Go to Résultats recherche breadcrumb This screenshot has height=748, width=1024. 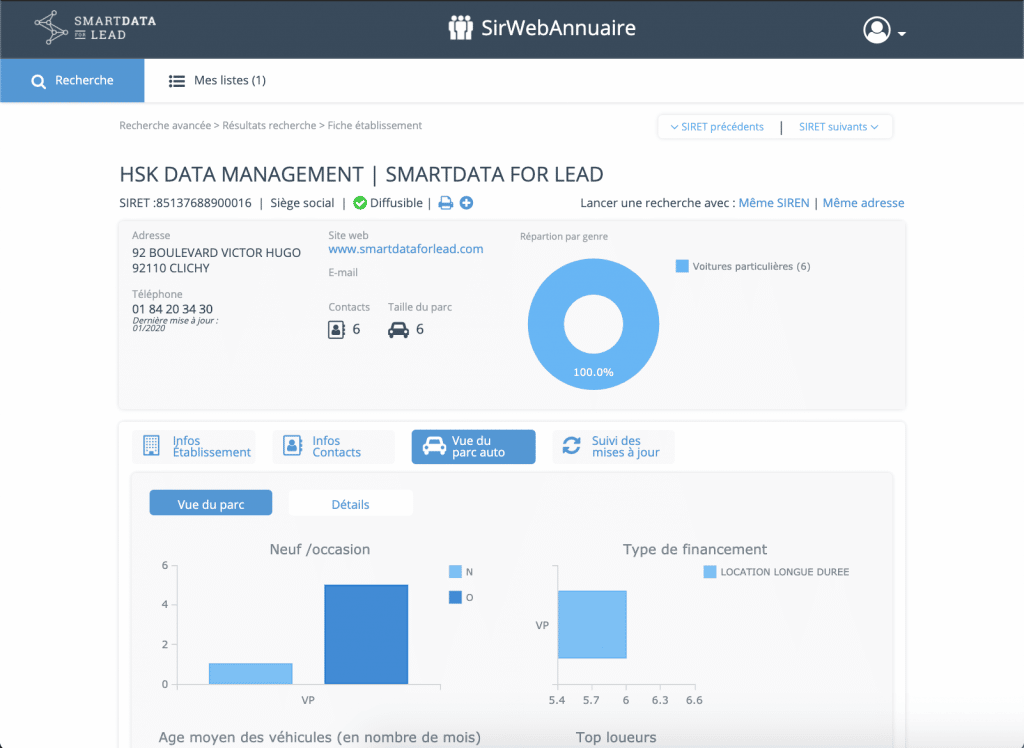tap(269, 125)
